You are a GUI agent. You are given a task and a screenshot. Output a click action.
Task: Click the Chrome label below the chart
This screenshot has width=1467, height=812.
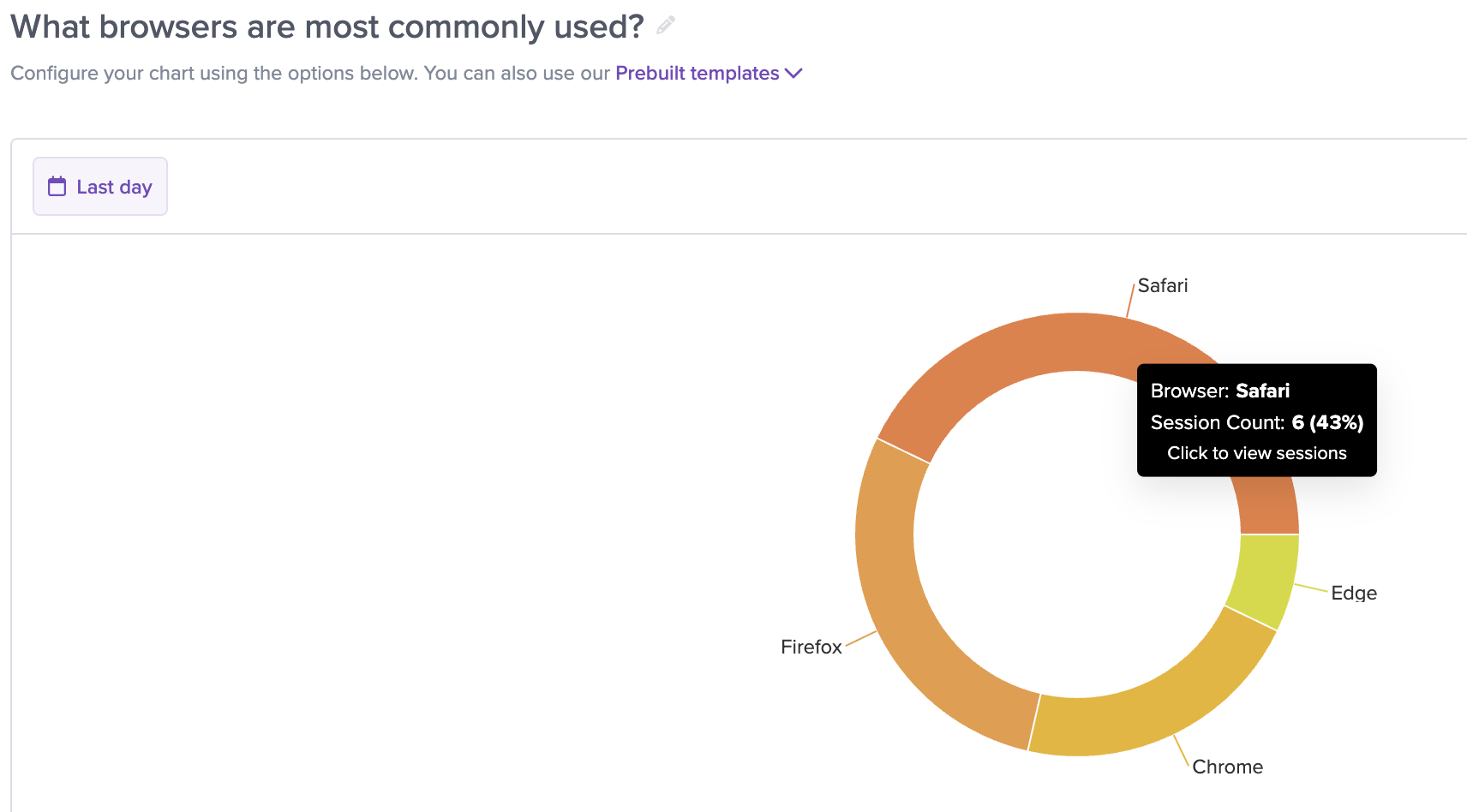tap(1227, 767)
